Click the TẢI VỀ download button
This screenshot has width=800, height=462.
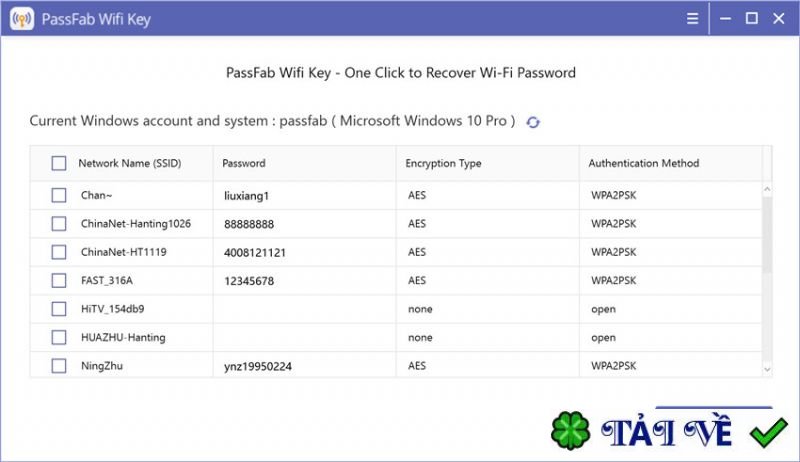point(668,431)
